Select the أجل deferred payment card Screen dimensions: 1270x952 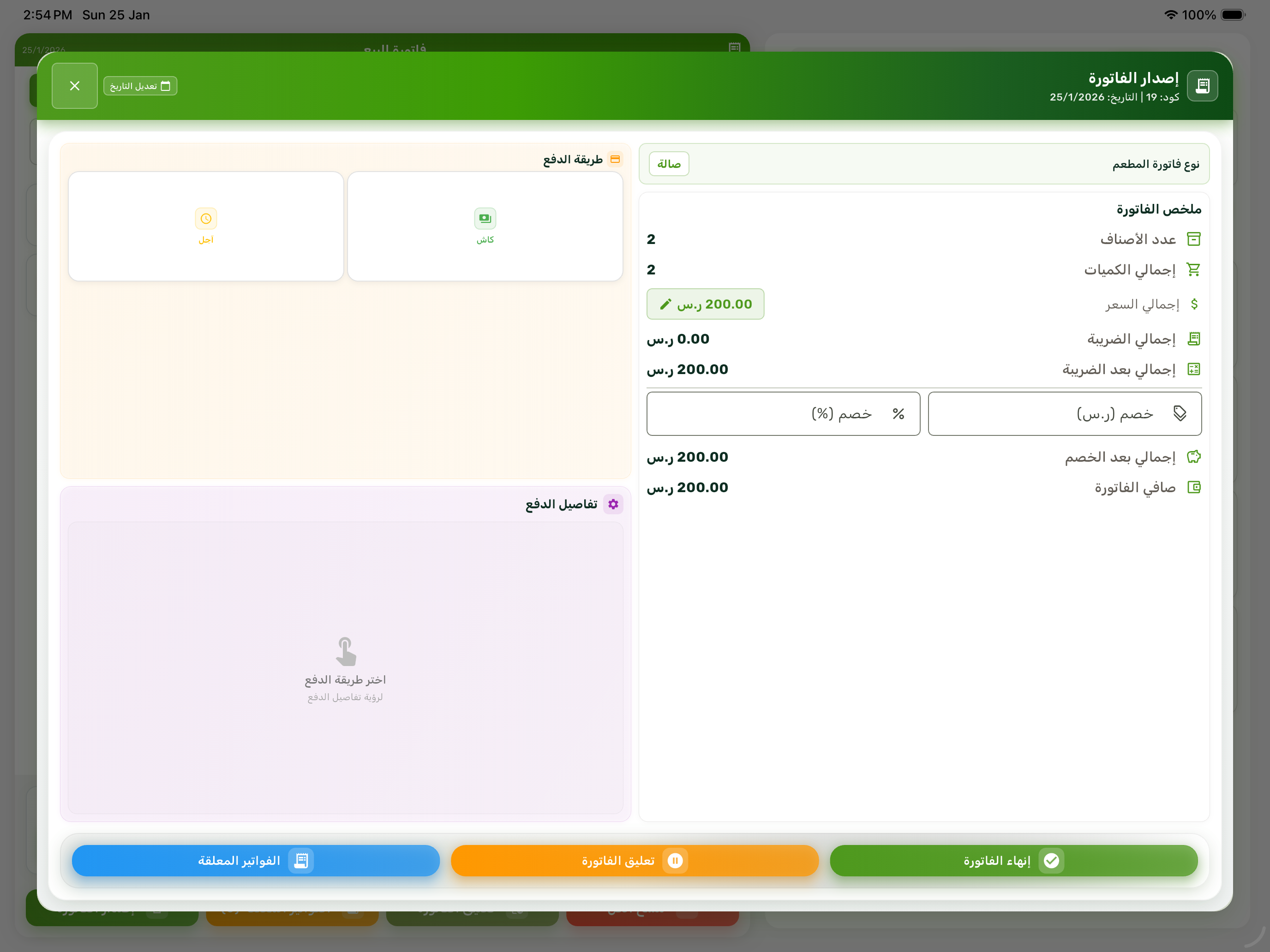[x=205, y=226]
